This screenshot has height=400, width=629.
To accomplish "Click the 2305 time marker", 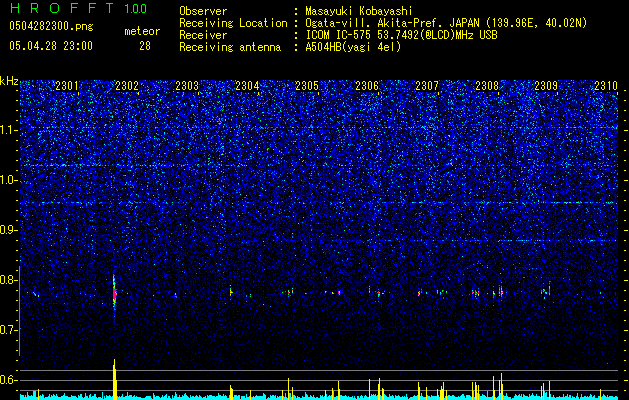I will [x=307, y=86].
